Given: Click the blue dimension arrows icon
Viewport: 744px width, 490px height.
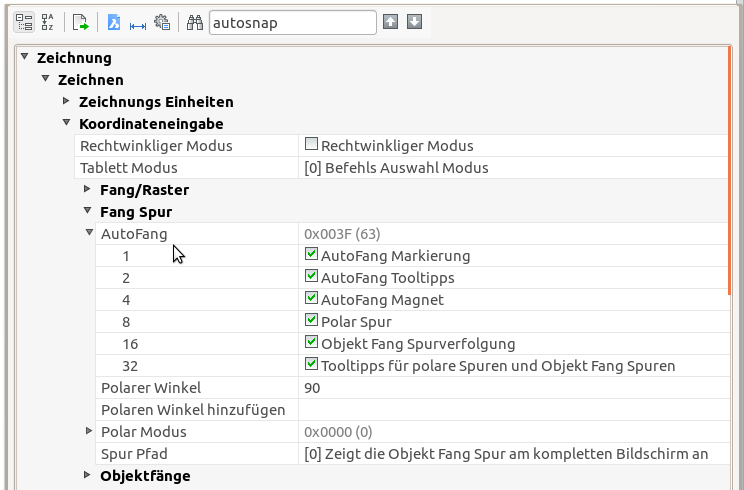Looking at the screenshot, I should [x=138, y=22].
